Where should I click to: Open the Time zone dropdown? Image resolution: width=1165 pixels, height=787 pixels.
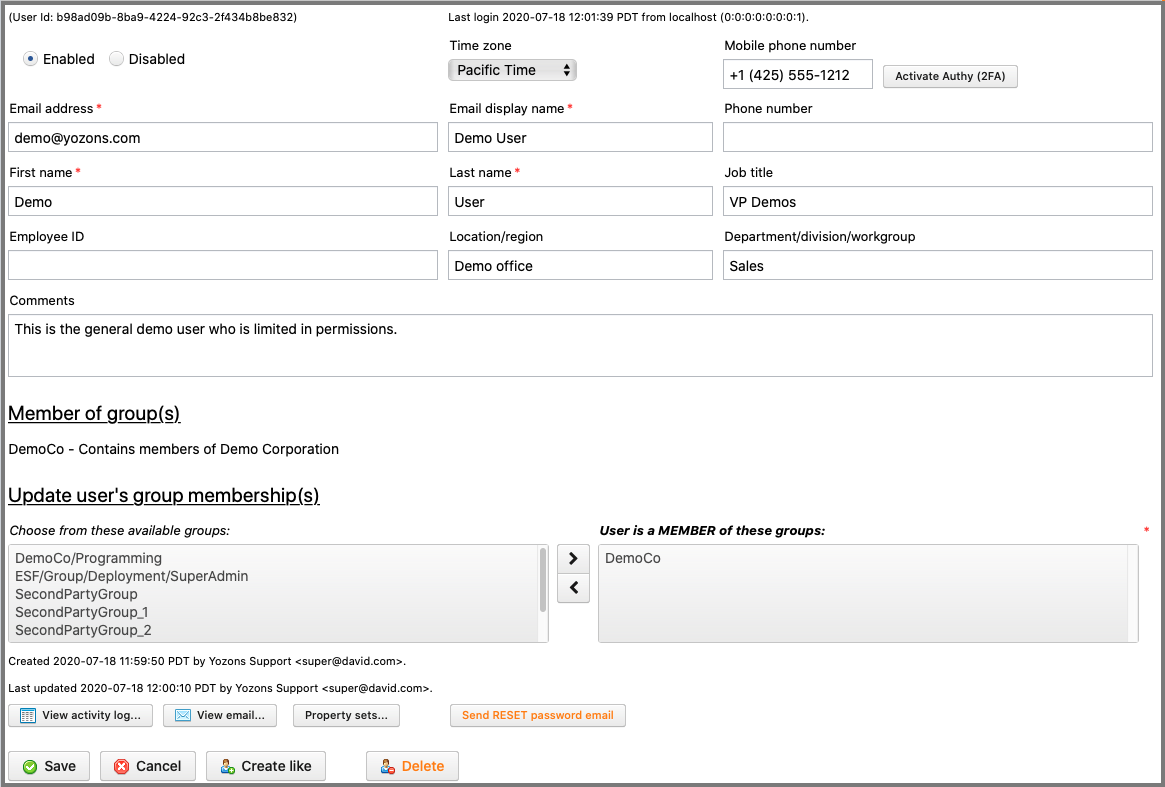pyautogui.click(x=512, y=70)
